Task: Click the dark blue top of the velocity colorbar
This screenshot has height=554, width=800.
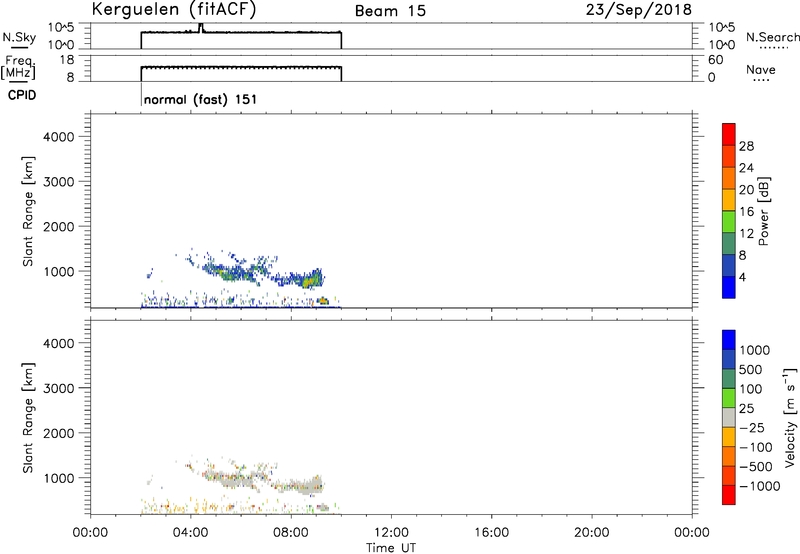Action: pyautogui.click(x=729, y=340)
